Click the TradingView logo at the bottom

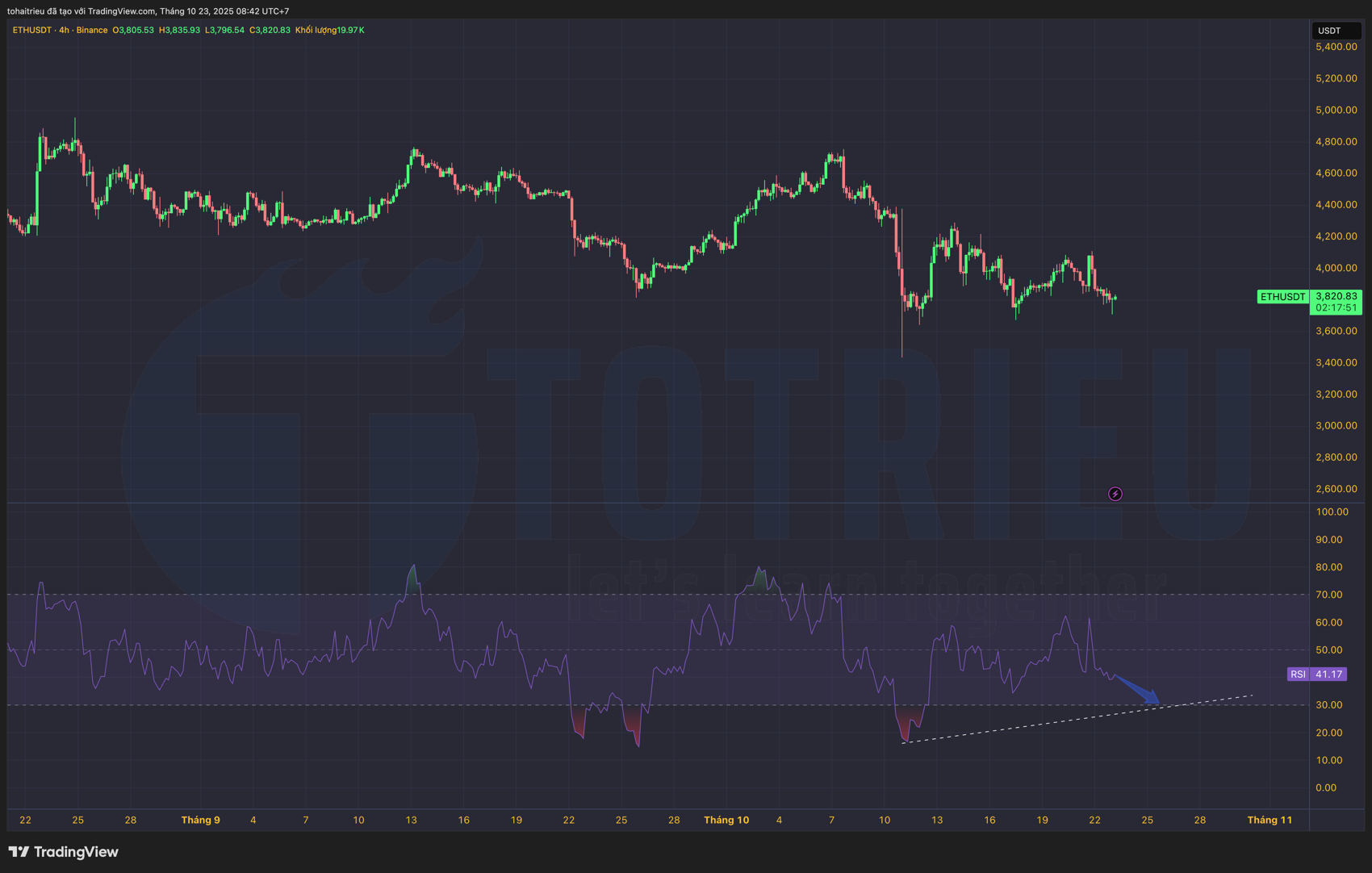click(64, 852)
